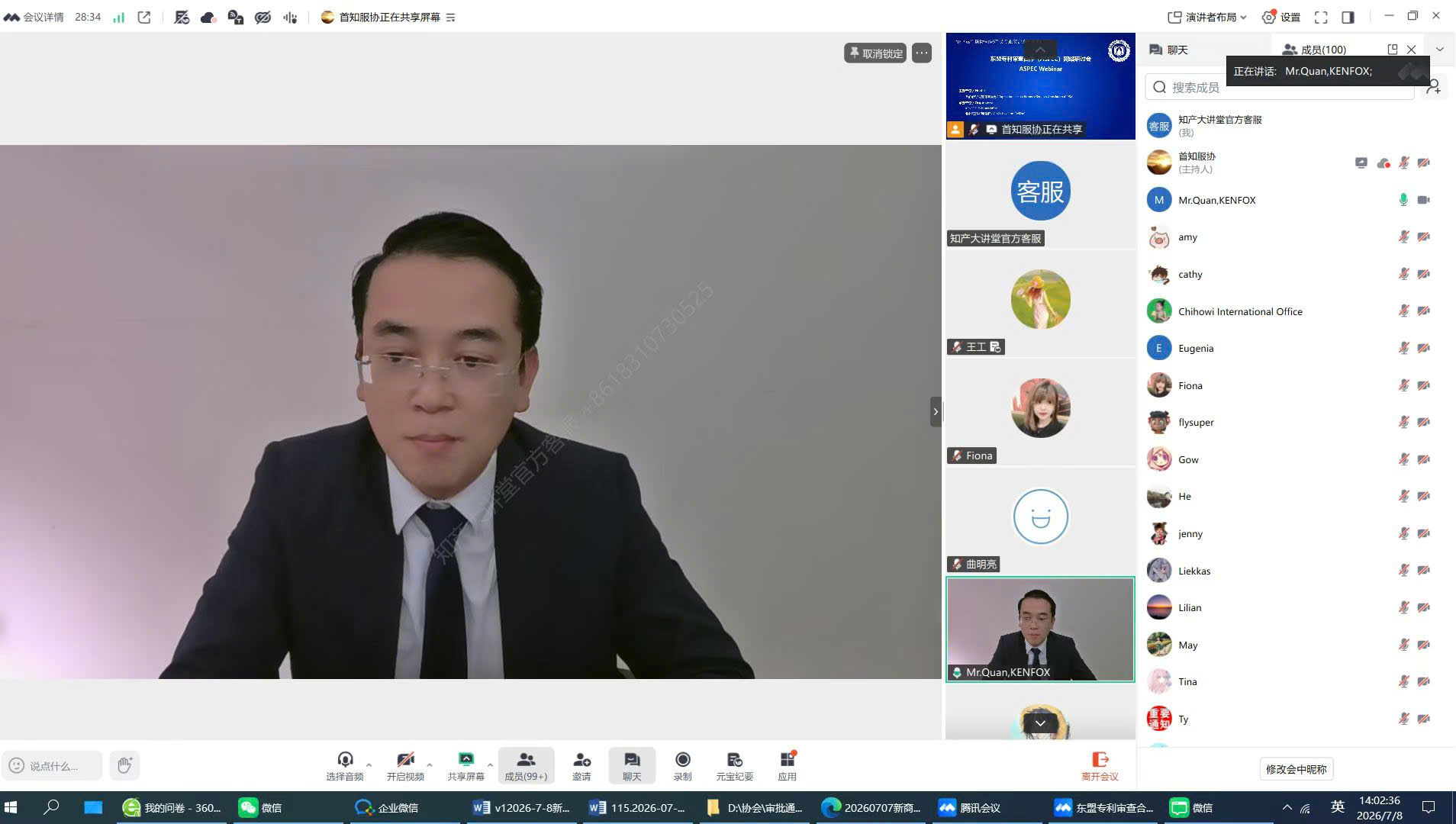The width and height of the screenshot is (1456, 824).
Task: Toggle 首知服协 muted microphone icon
Action: pos(1403,163)
